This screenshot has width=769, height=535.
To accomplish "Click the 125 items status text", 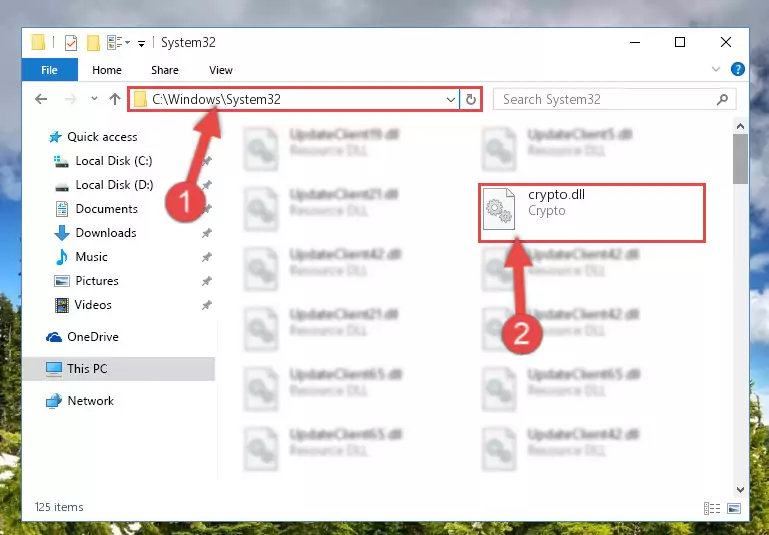I will tap(59, 507).
